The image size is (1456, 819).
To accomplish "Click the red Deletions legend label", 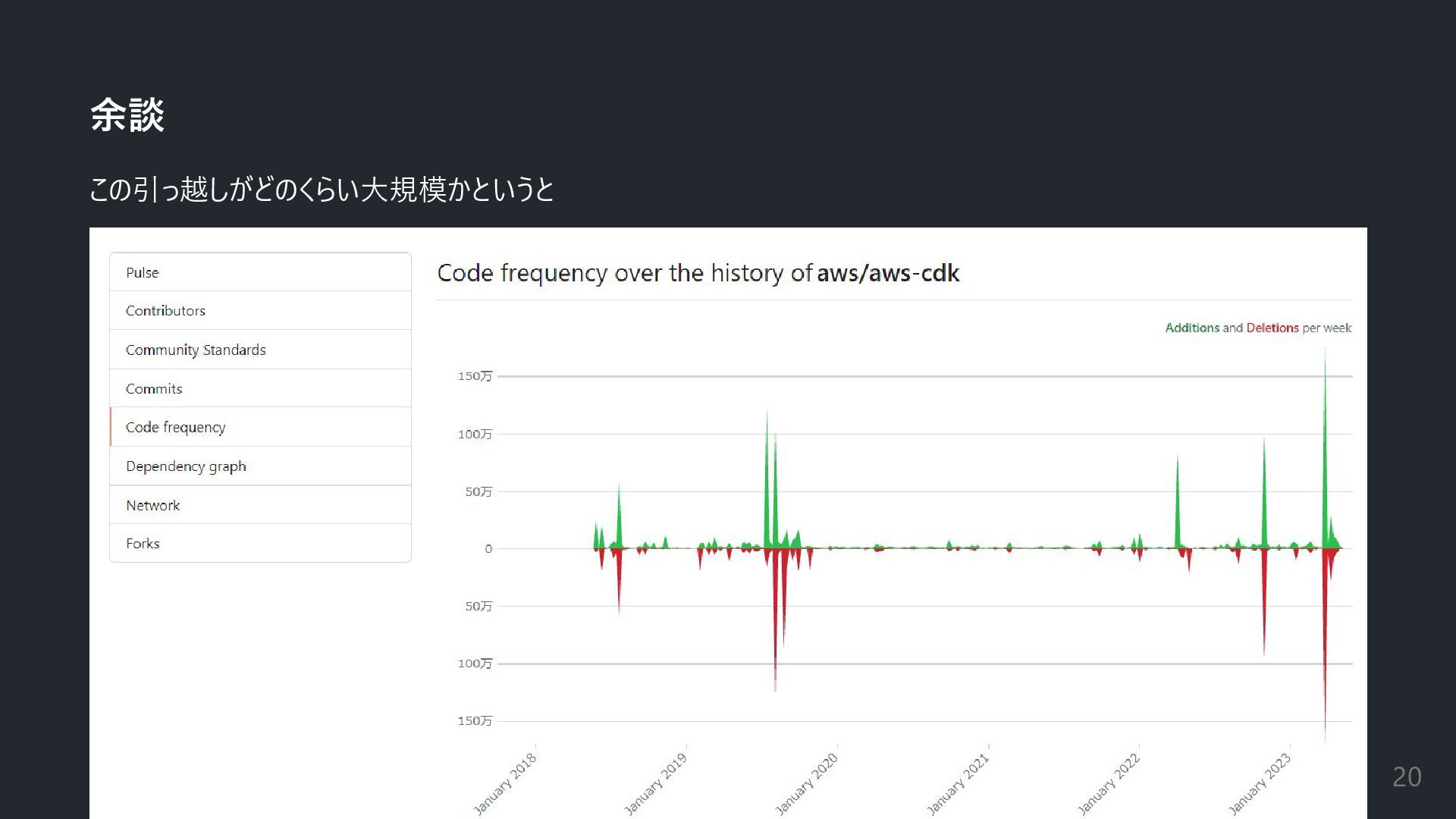I will point(1272,328).
